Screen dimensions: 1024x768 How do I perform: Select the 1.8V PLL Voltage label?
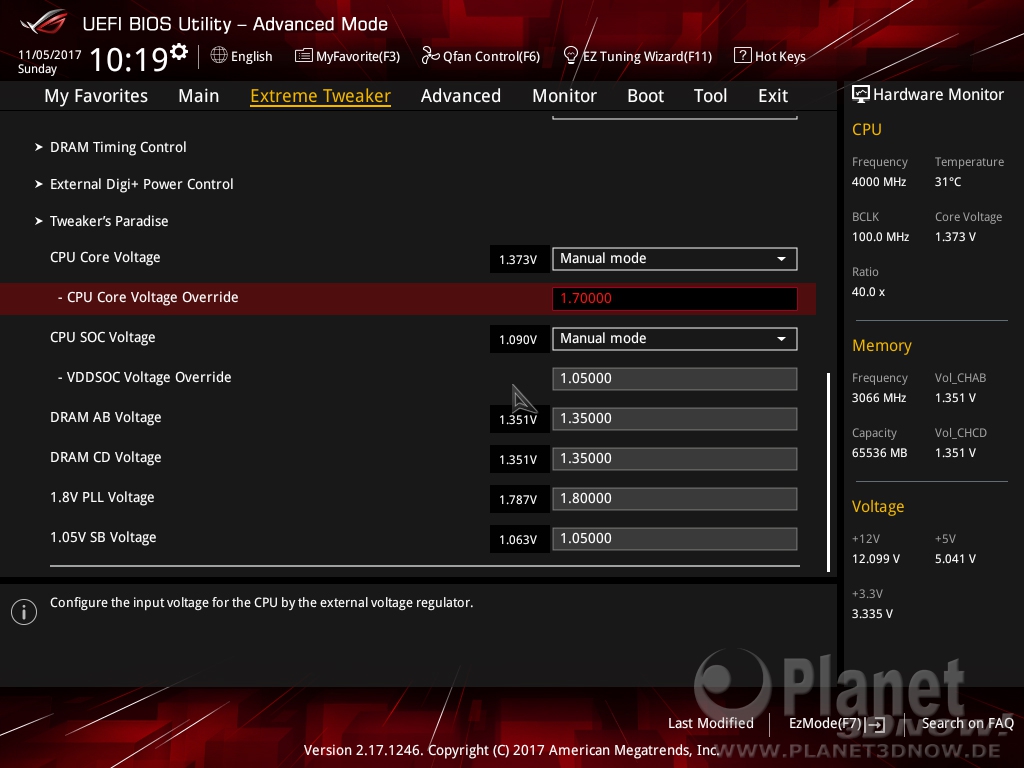coord(103,497)
